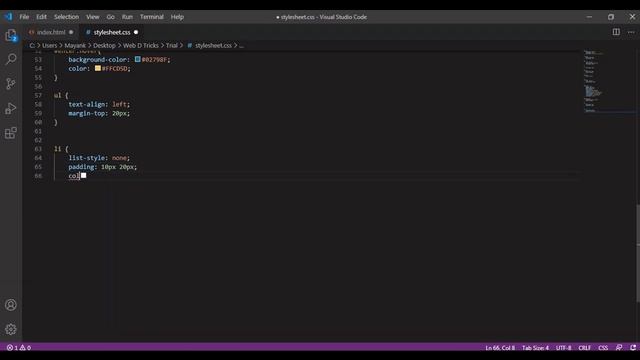Click the partially typed 'col' text
The image size is (640, 360).
(x=74, y=176)
